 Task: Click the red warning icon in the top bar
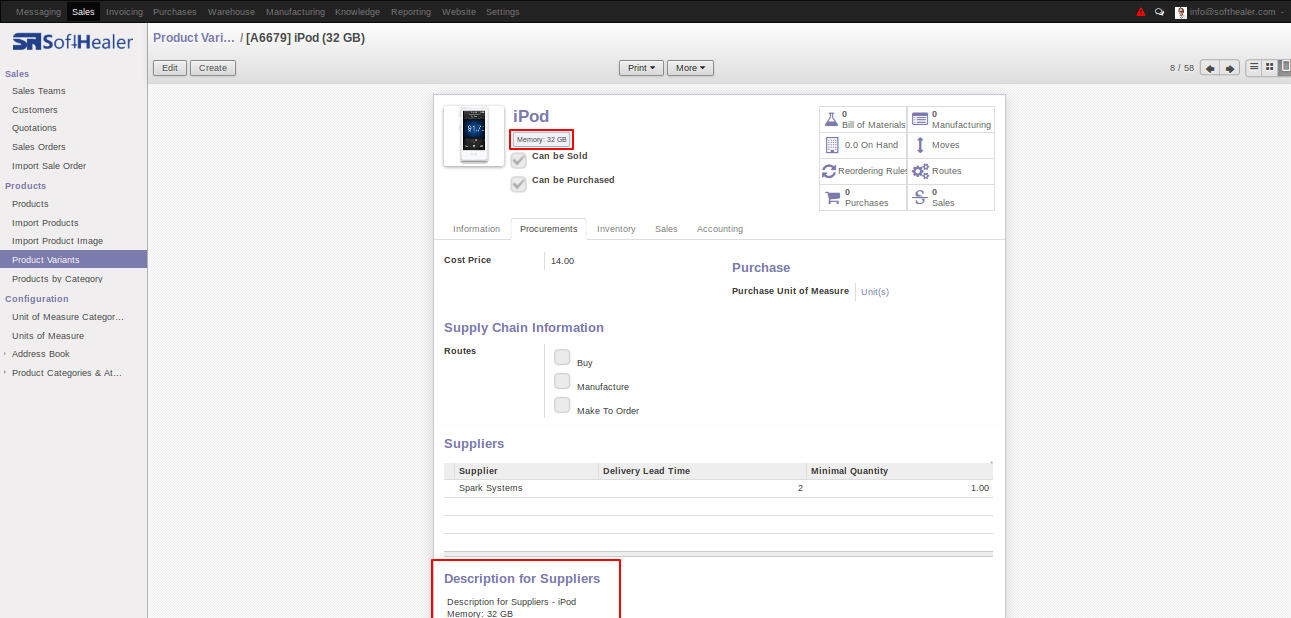click(1141, 12)
